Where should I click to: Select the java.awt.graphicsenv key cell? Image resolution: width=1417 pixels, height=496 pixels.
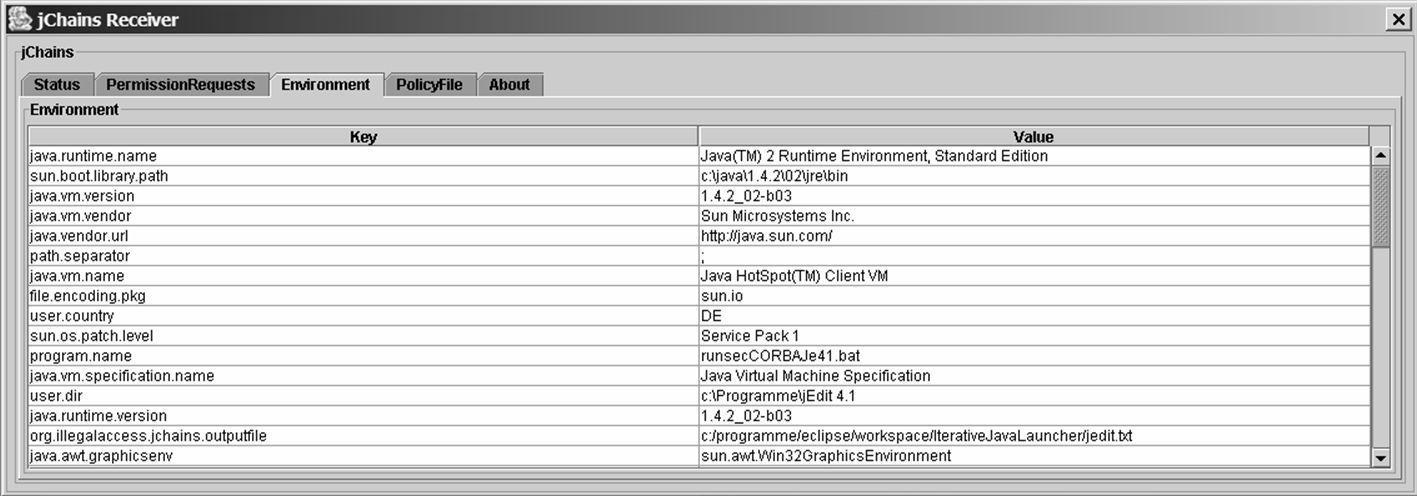click(363, 456)
